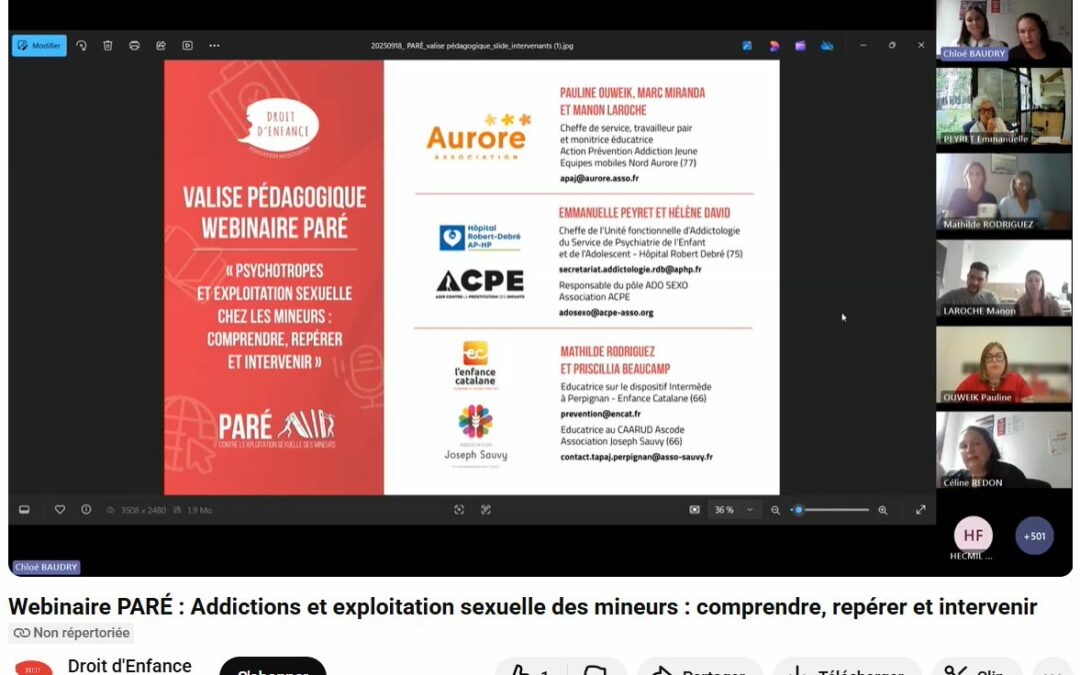Start slideshow from the Photos toolbar
This screenshot has width=1080, height=675.
click(187, 45)
